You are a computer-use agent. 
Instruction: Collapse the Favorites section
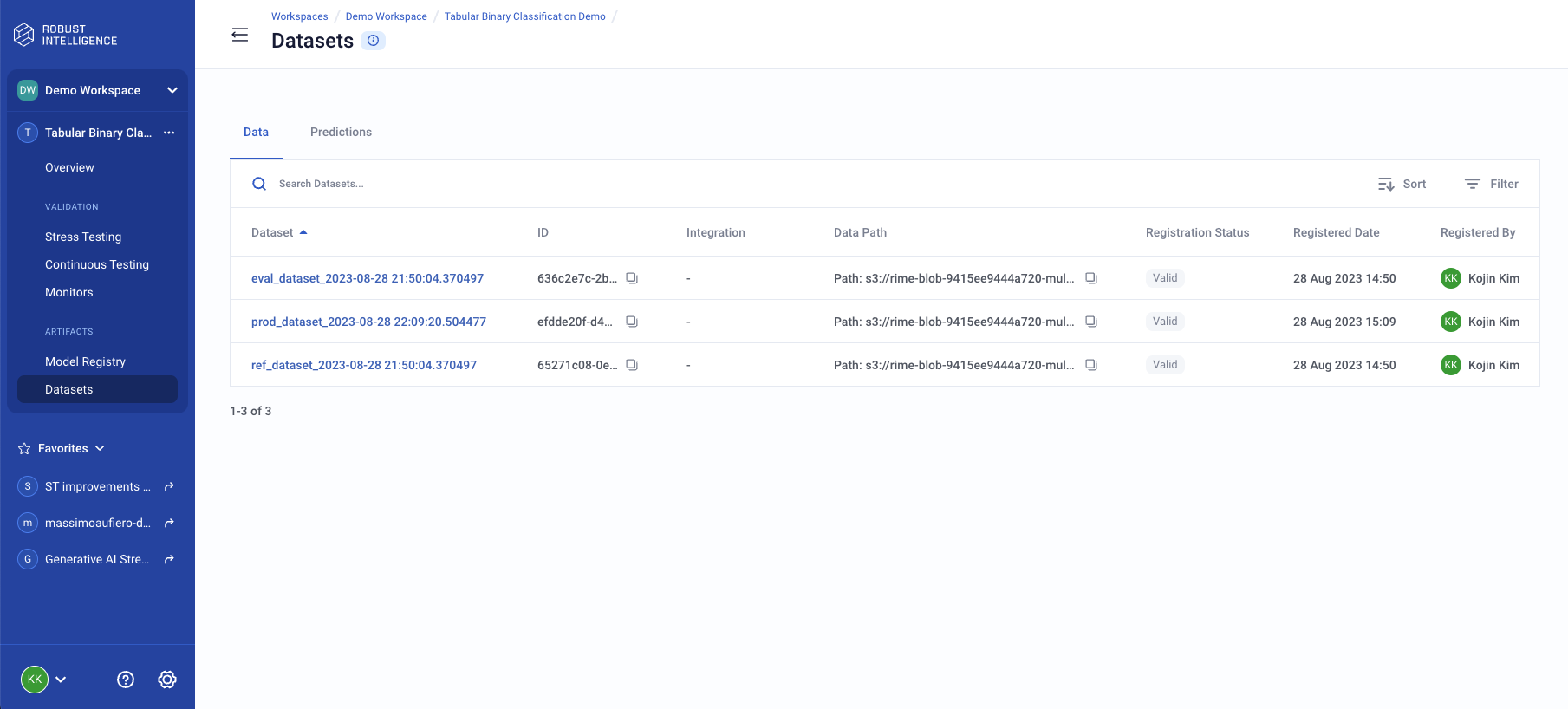click(x=100, y=448)
